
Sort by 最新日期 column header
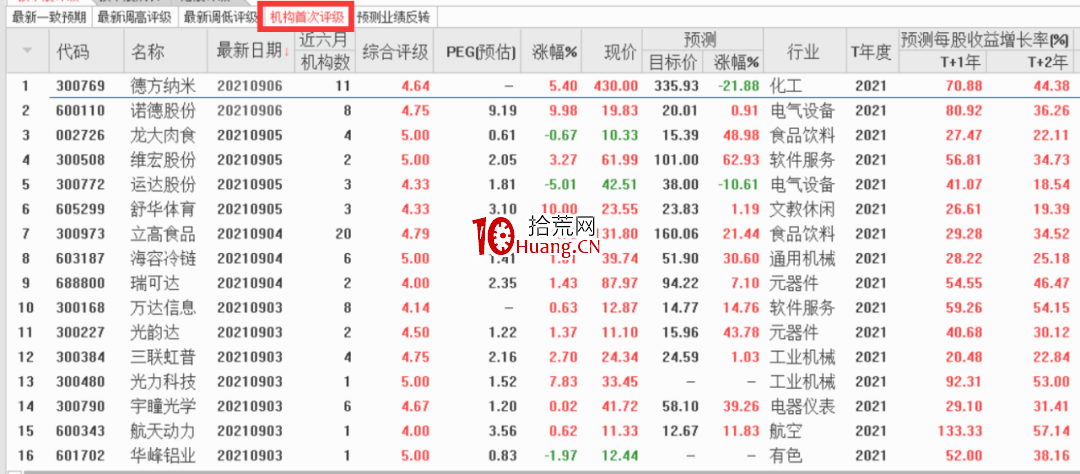[x=251, y=50]
